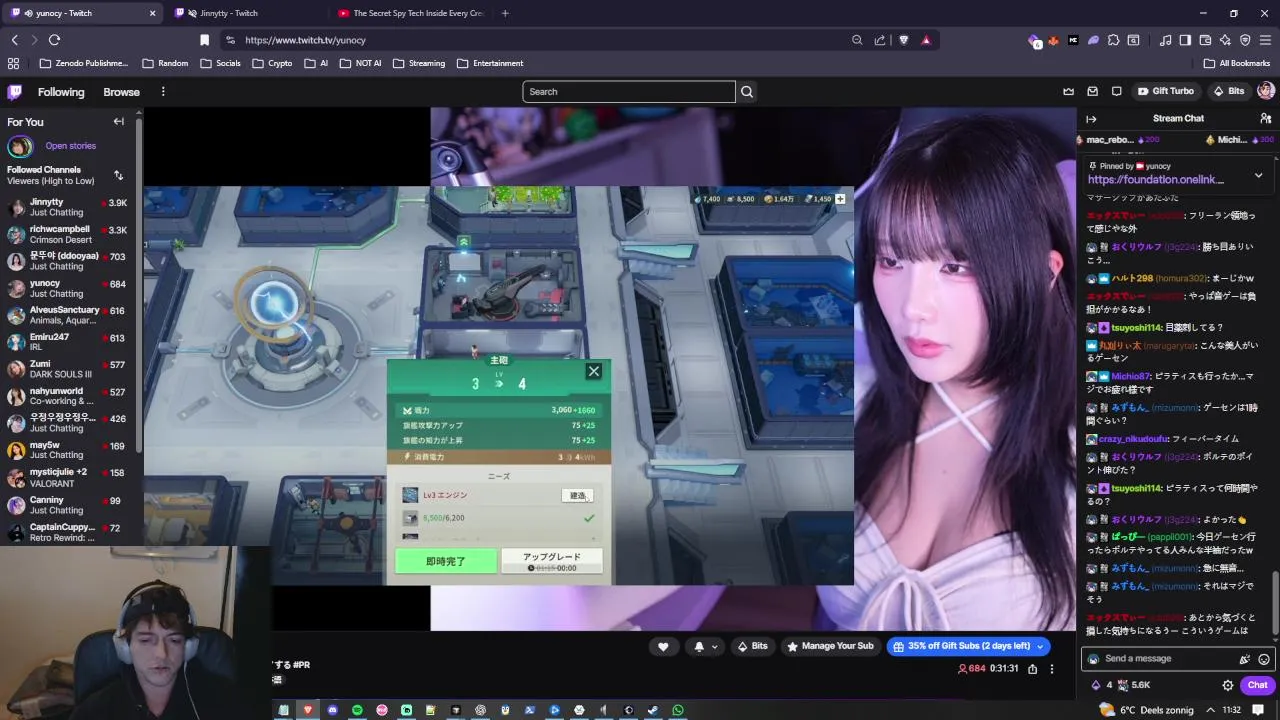Open the pinned foundation.onelink link

coord(1155,180)
